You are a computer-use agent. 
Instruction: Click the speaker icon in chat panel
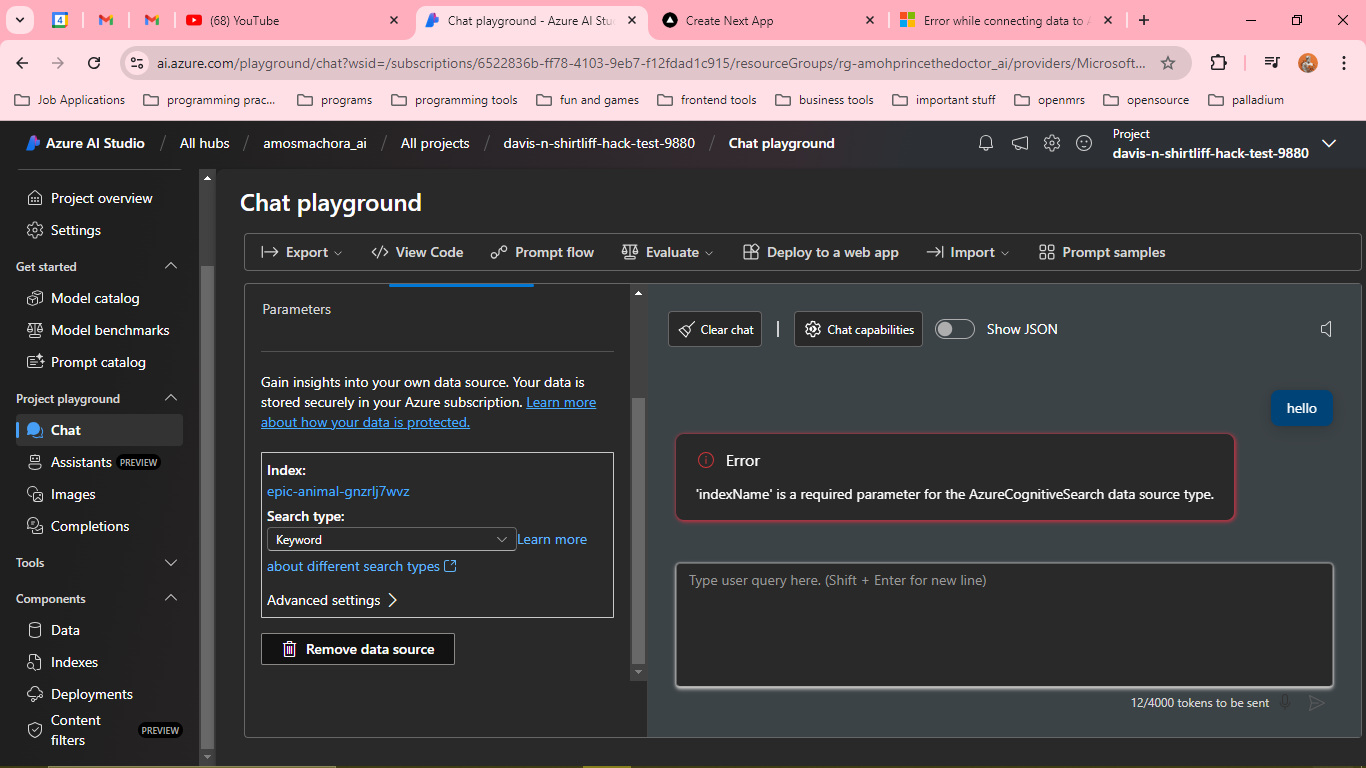(1326, 329)
